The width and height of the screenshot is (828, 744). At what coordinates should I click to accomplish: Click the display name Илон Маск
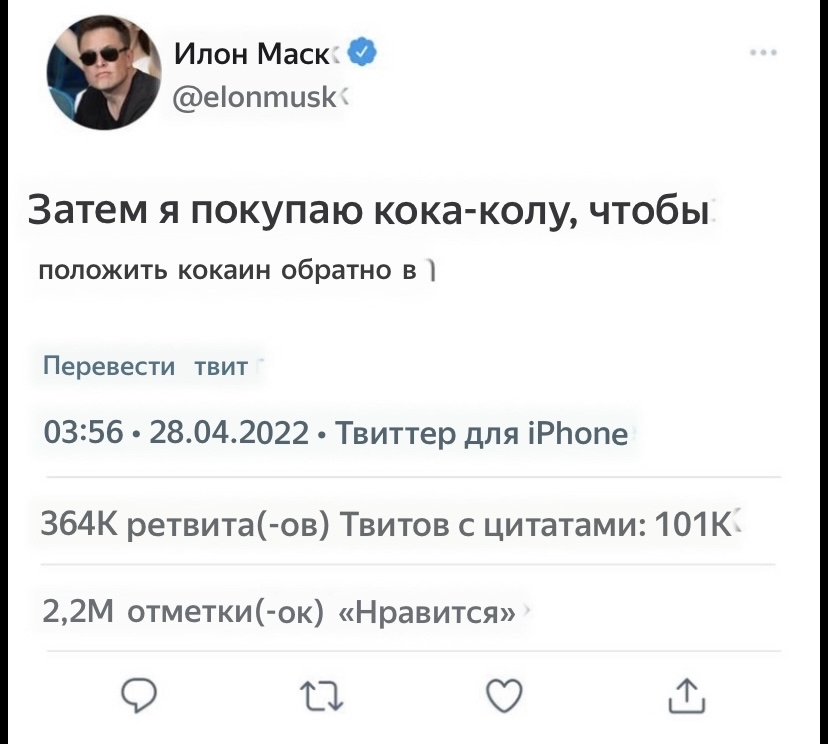250,54
